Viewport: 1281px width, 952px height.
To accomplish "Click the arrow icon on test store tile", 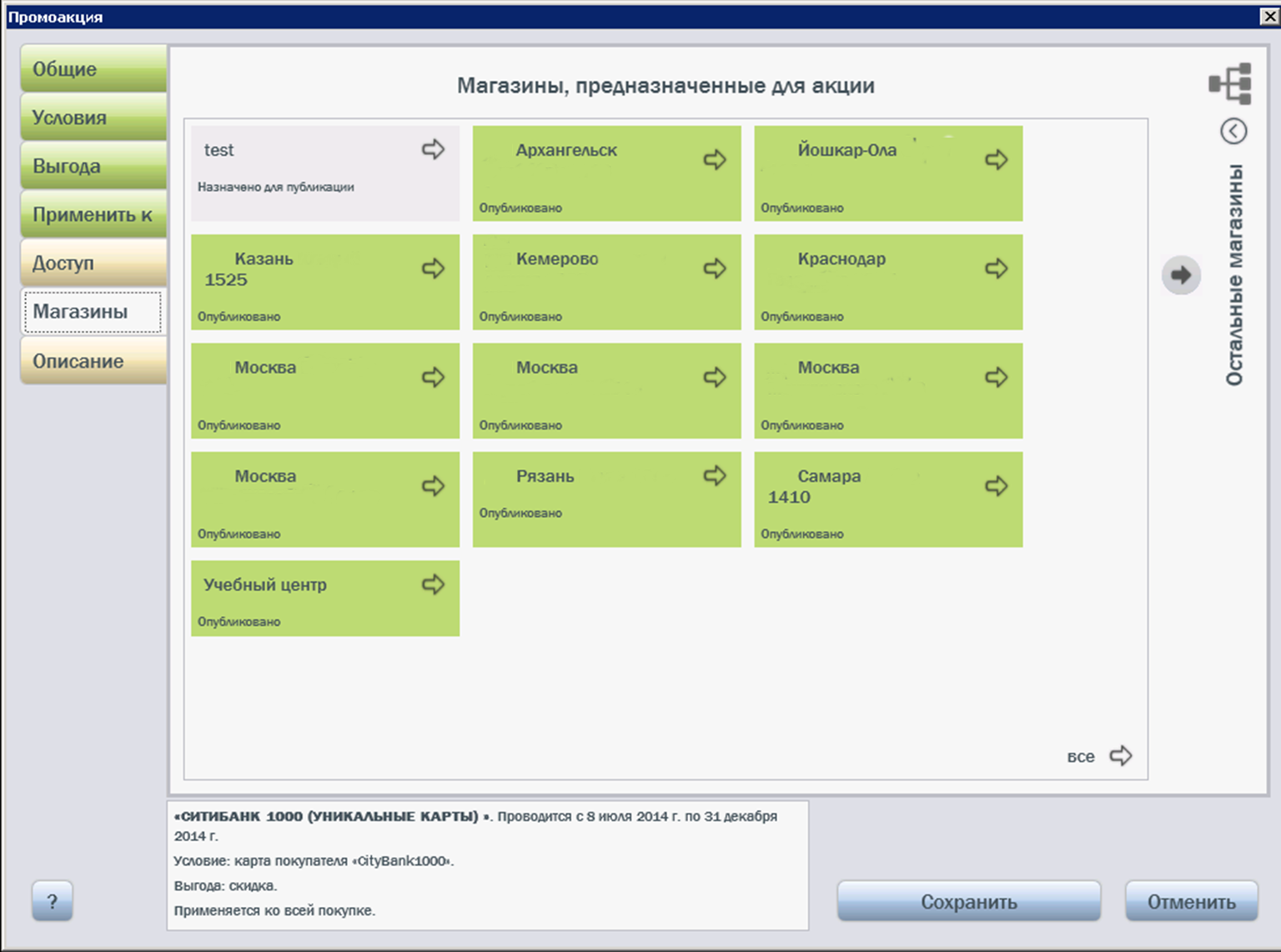I will (x=433, y=149).
